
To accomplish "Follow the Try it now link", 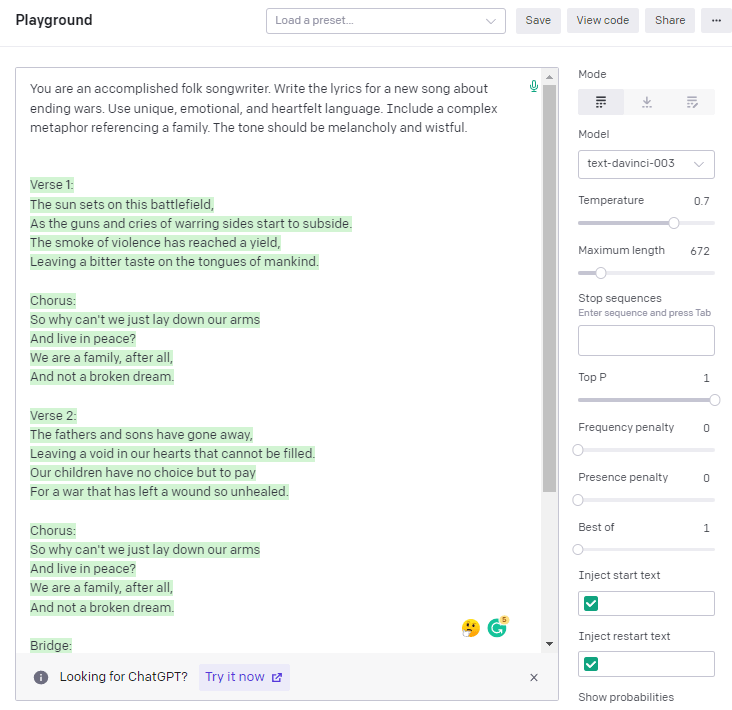I will coord(244,677).
